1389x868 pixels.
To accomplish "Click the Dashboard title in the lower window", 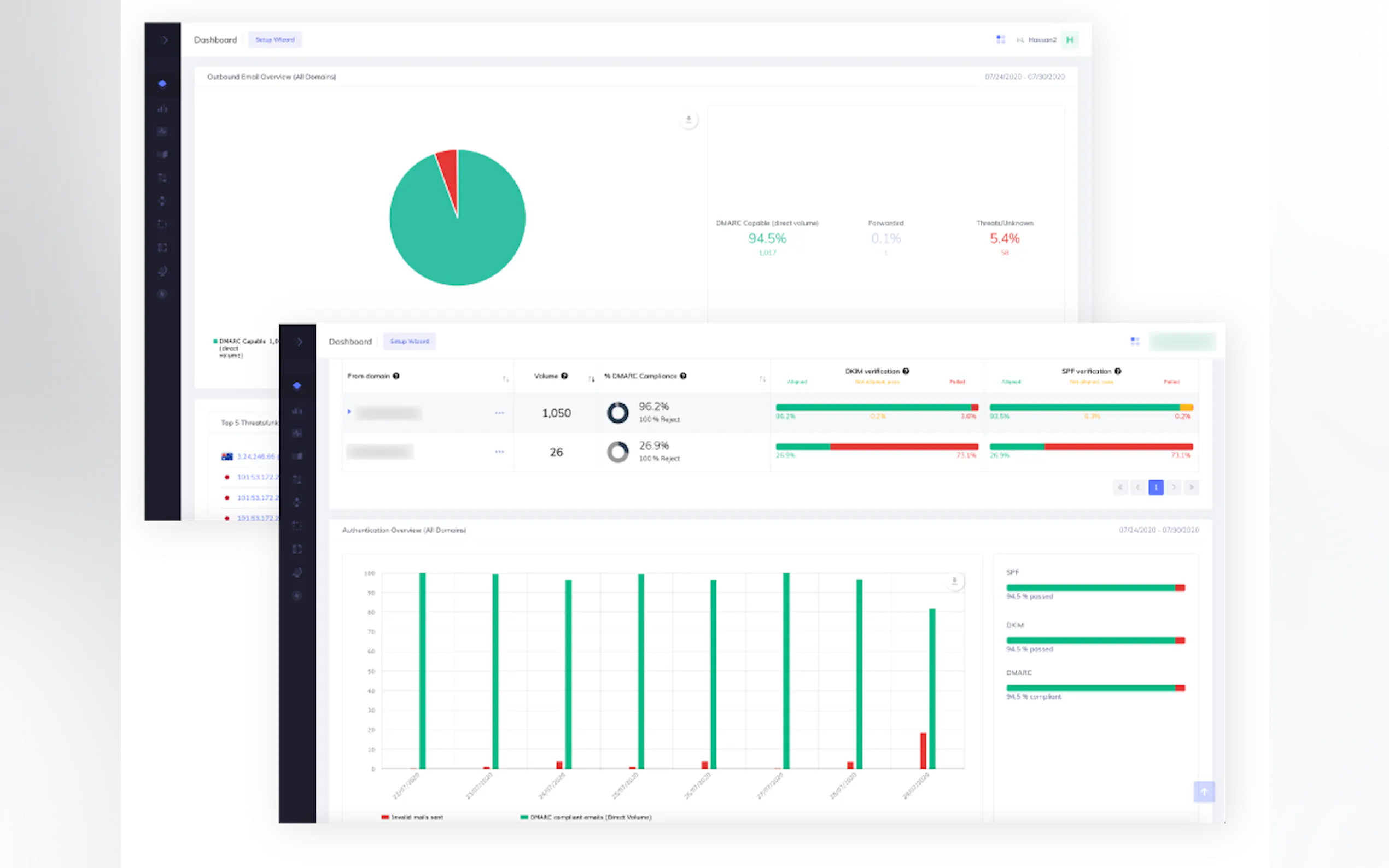I will tap(349, 342).
